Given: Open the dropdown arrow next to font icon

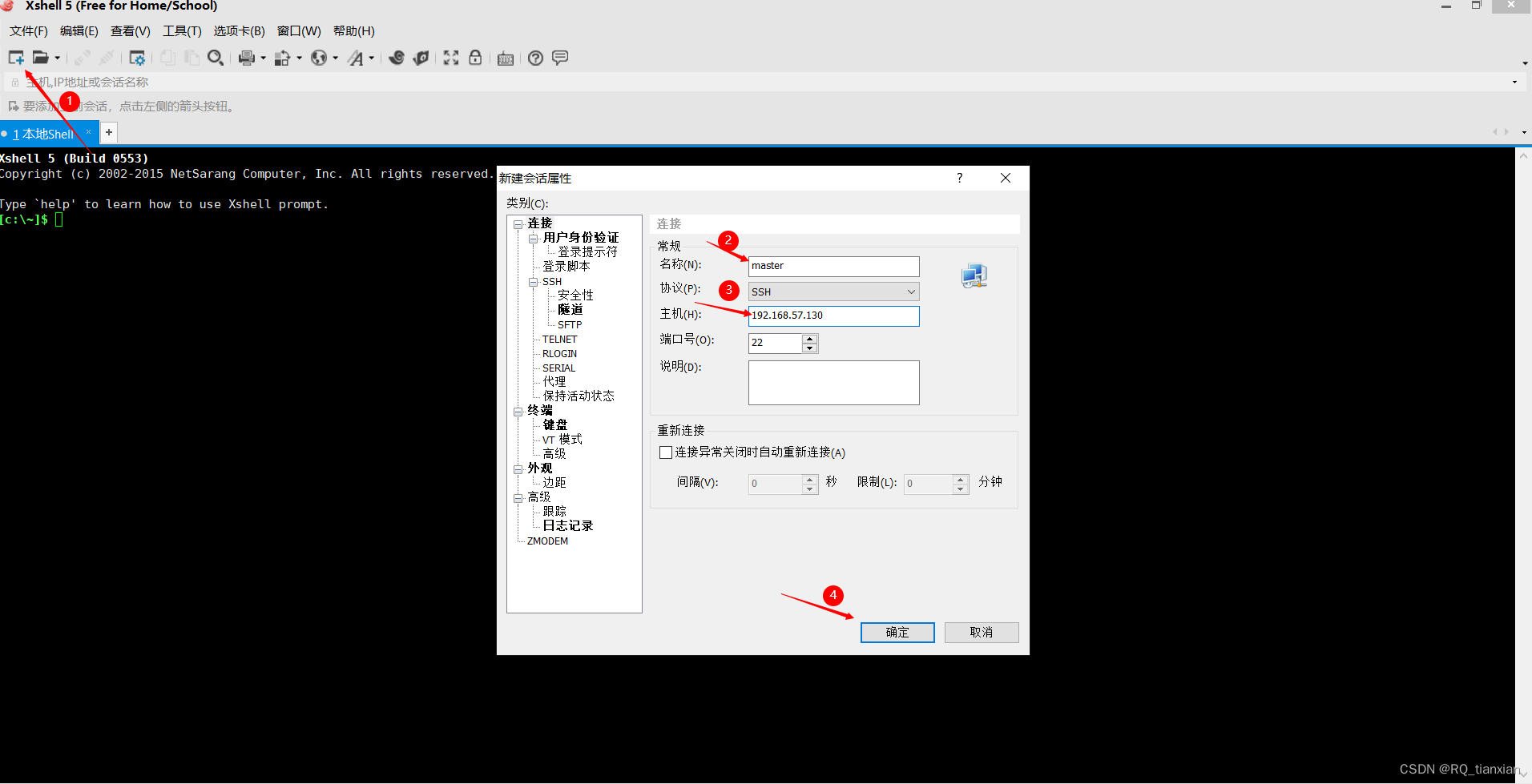Looking at the screenshot, I should coord(372,58).
